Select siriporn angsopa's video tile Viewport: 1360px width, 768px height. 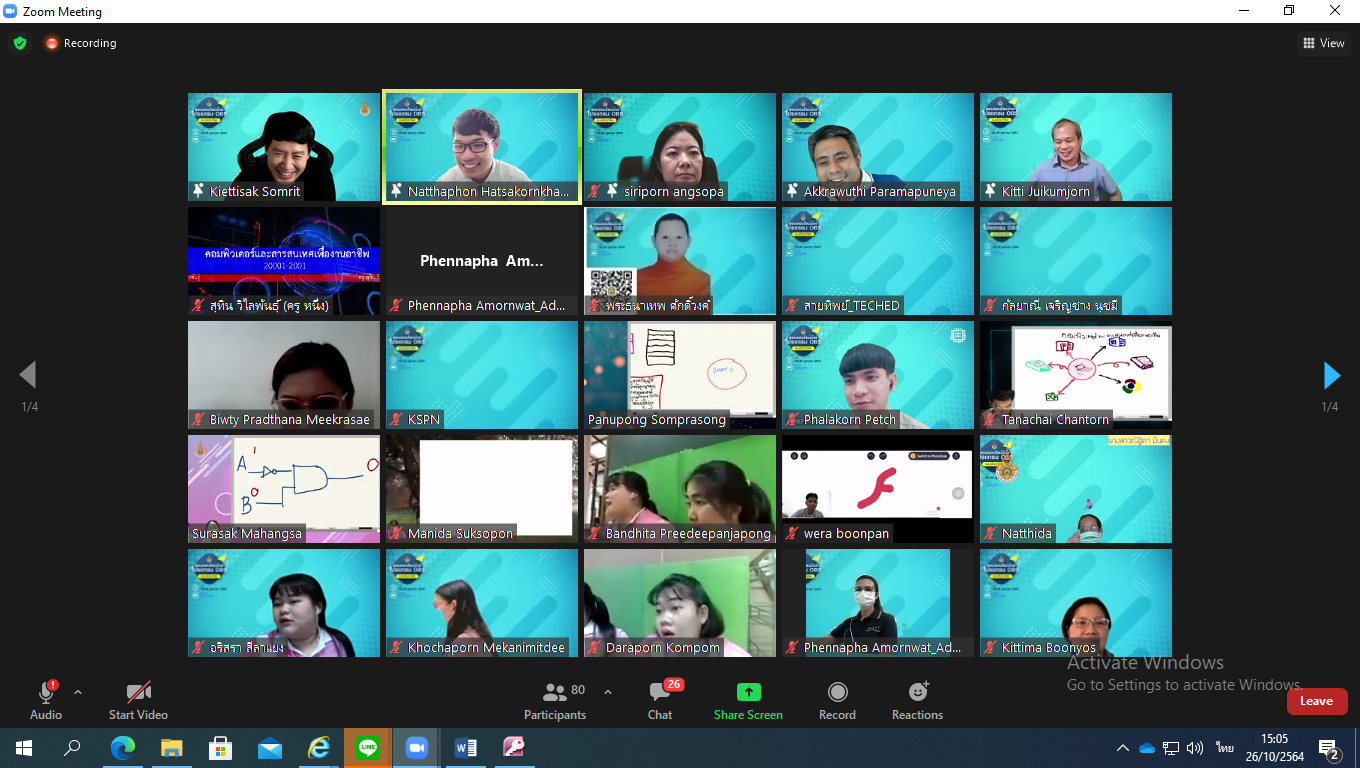point(680,147)
